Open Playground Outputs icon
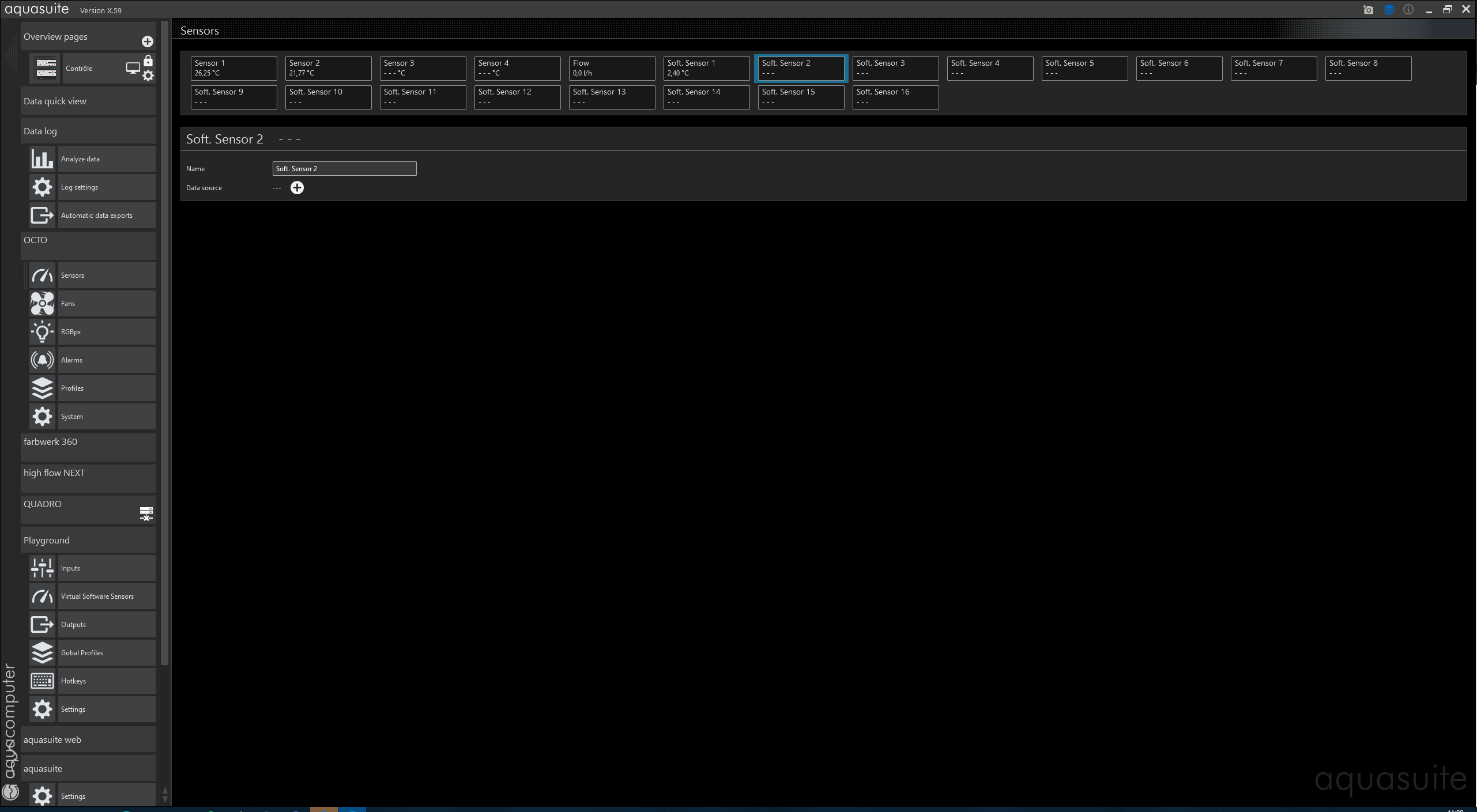 tap(42, 625)
